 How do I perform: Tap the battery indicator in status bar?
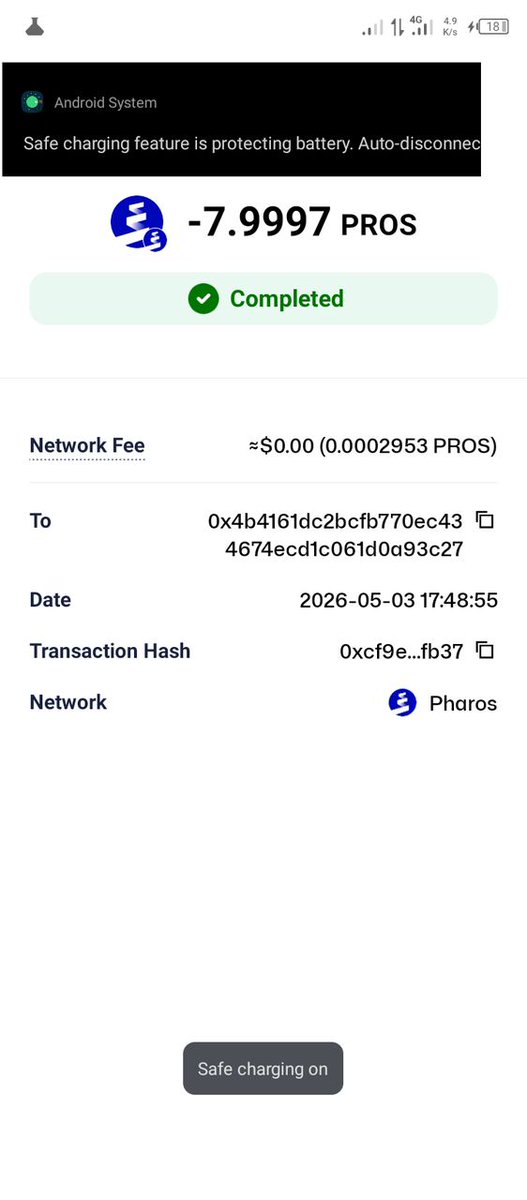pyautogui.click(x=493, y=27)
